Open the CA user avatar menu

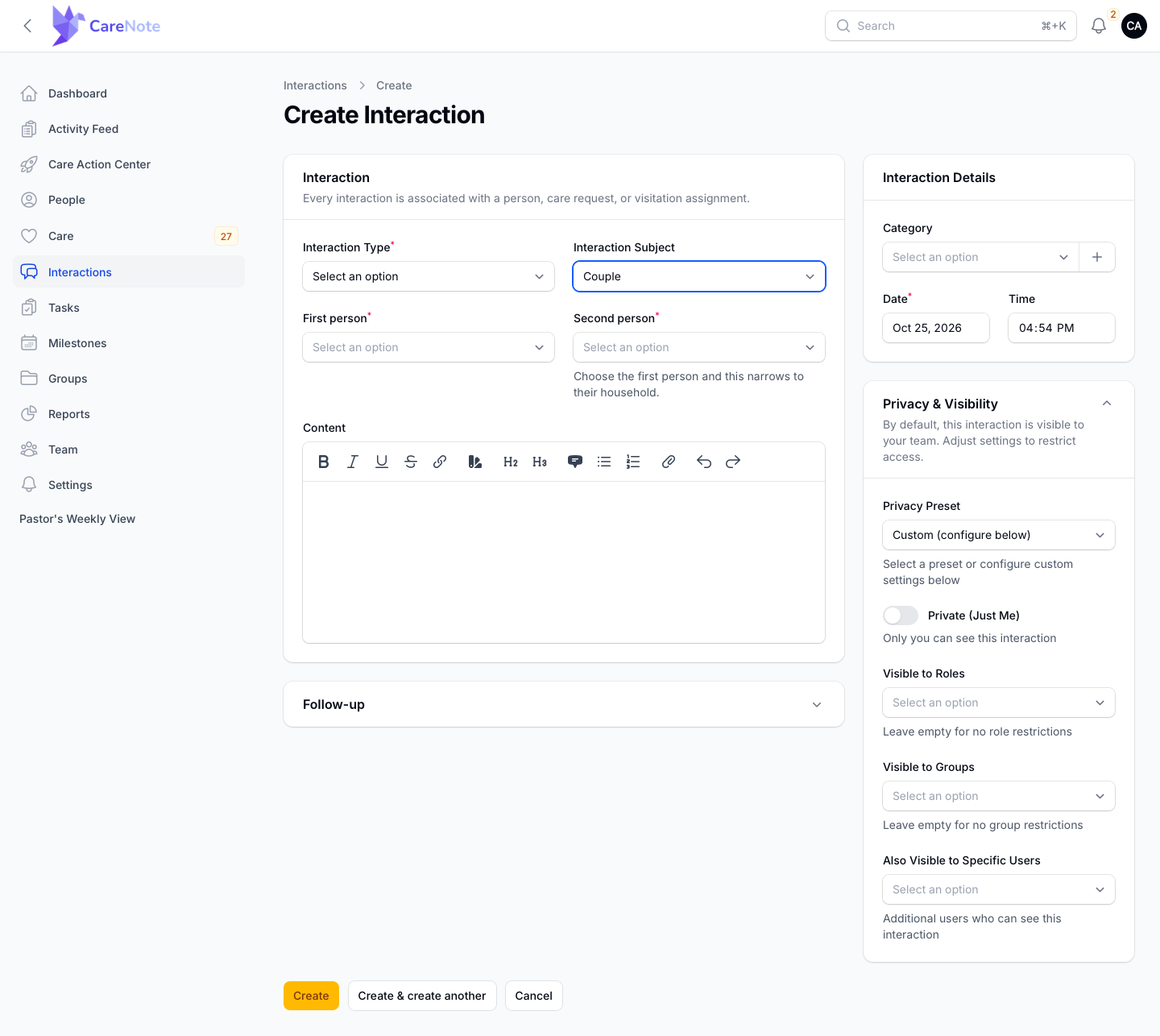tap(1134, 26)
